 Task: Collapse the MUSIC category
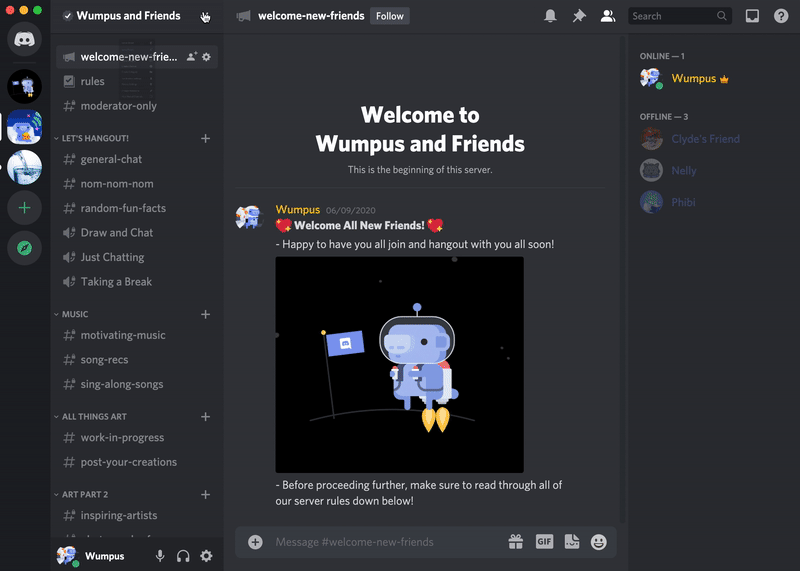click(71, 314)
